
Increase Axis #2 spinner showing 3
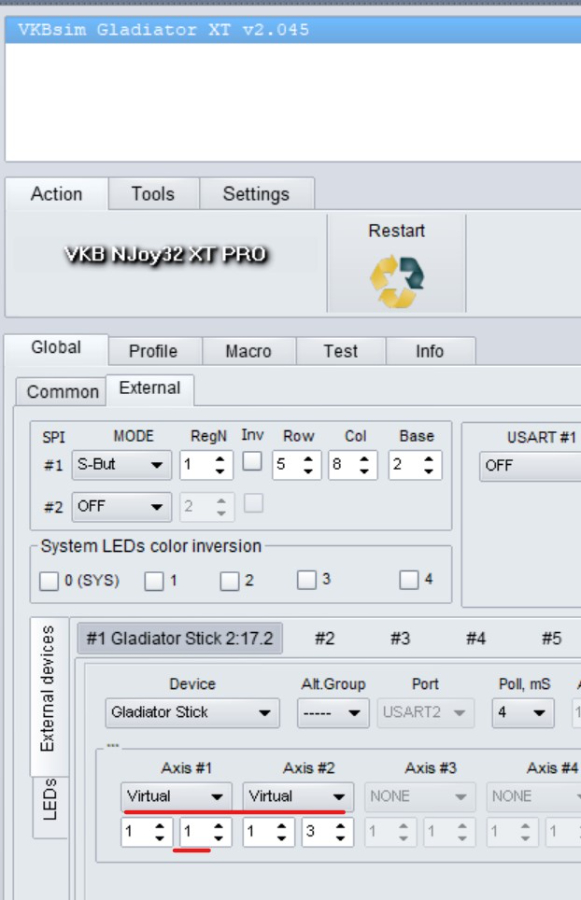pyautogui.click(x=341, y=827)
